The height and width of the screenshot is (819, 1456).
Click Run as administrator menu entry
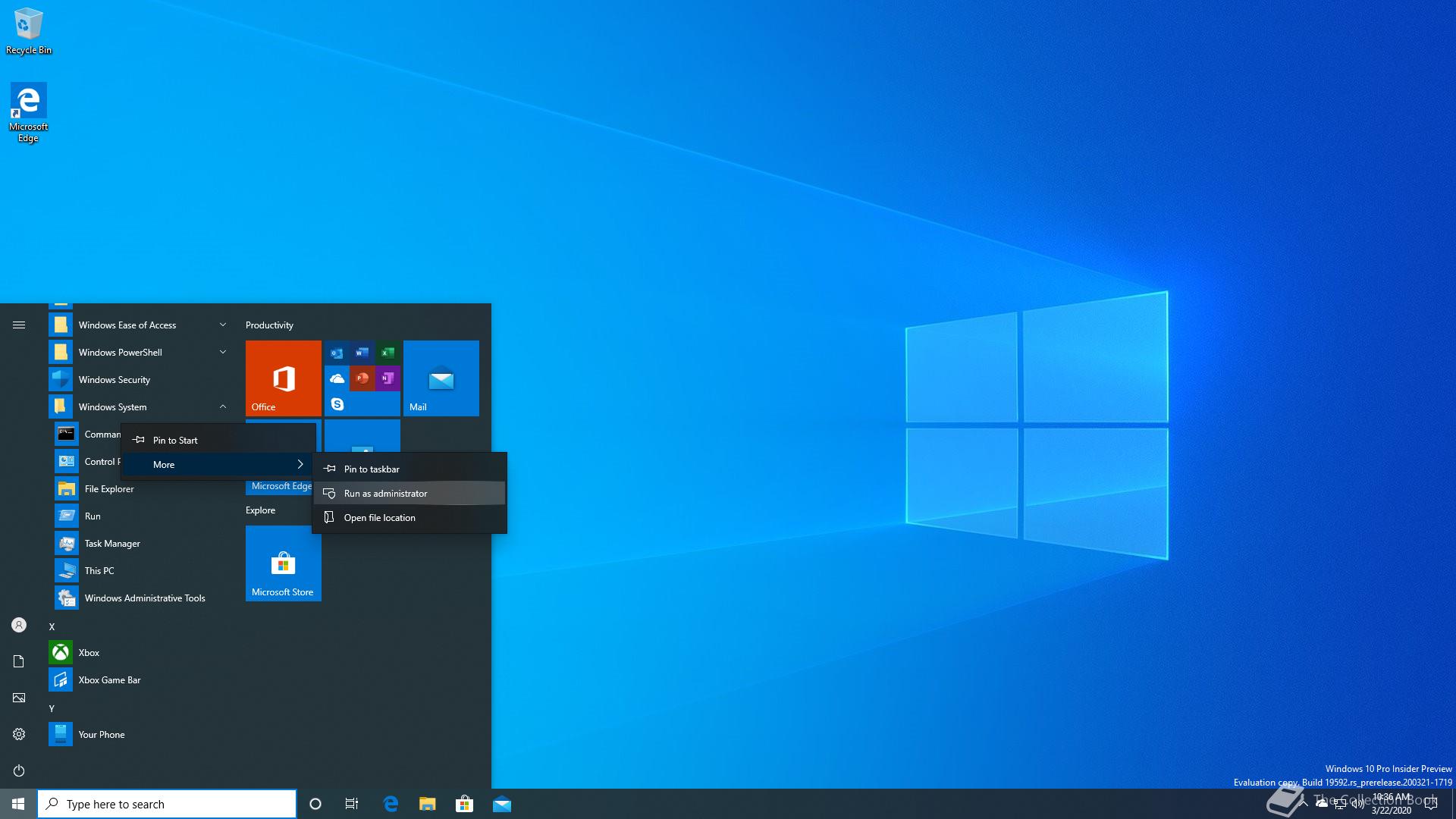click(385, 494)
